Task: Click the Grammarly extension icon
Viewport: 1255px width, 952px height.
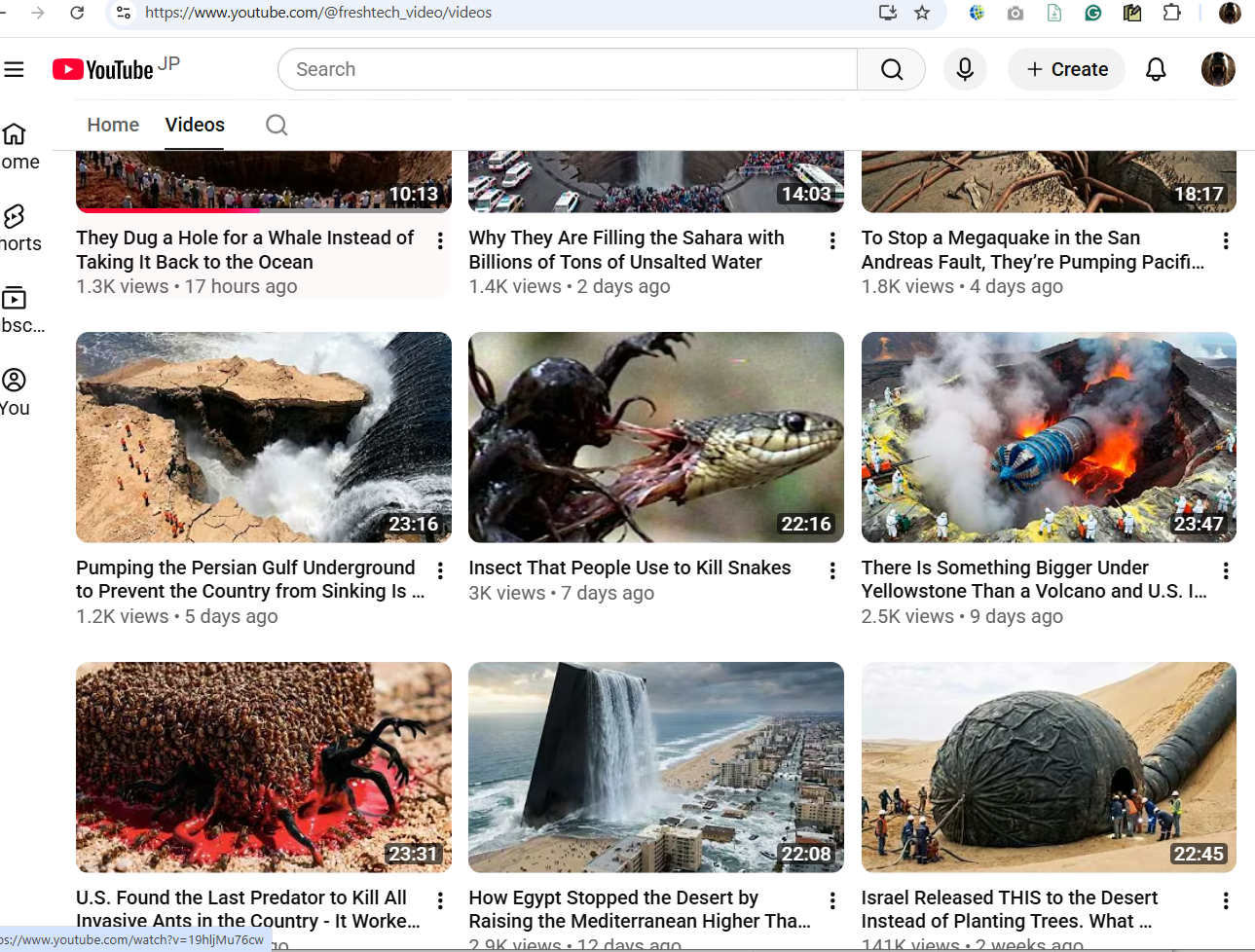Action: tap(1093, 13)
